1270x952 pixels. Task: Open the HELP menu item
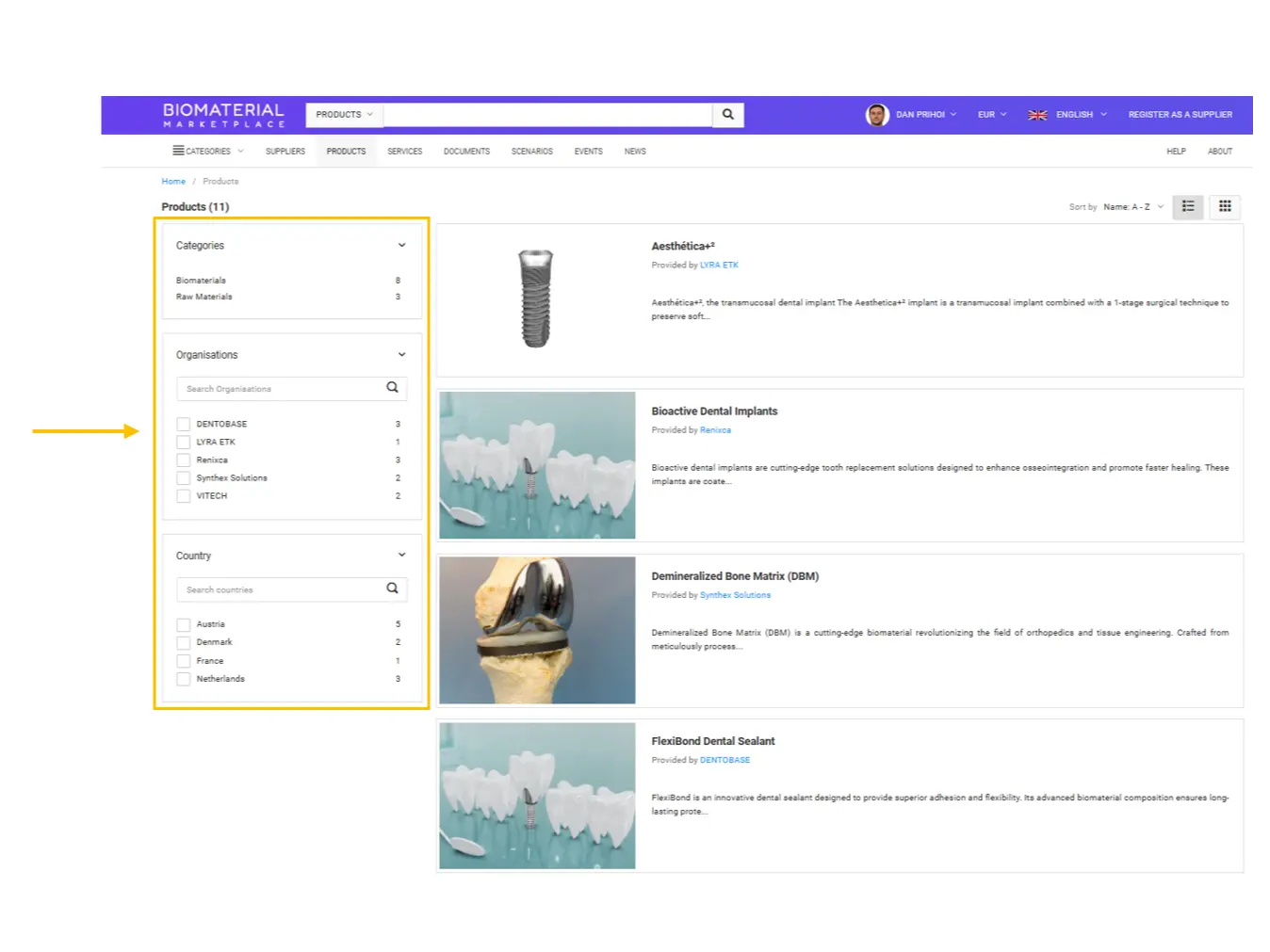[x=1176, y=152]
